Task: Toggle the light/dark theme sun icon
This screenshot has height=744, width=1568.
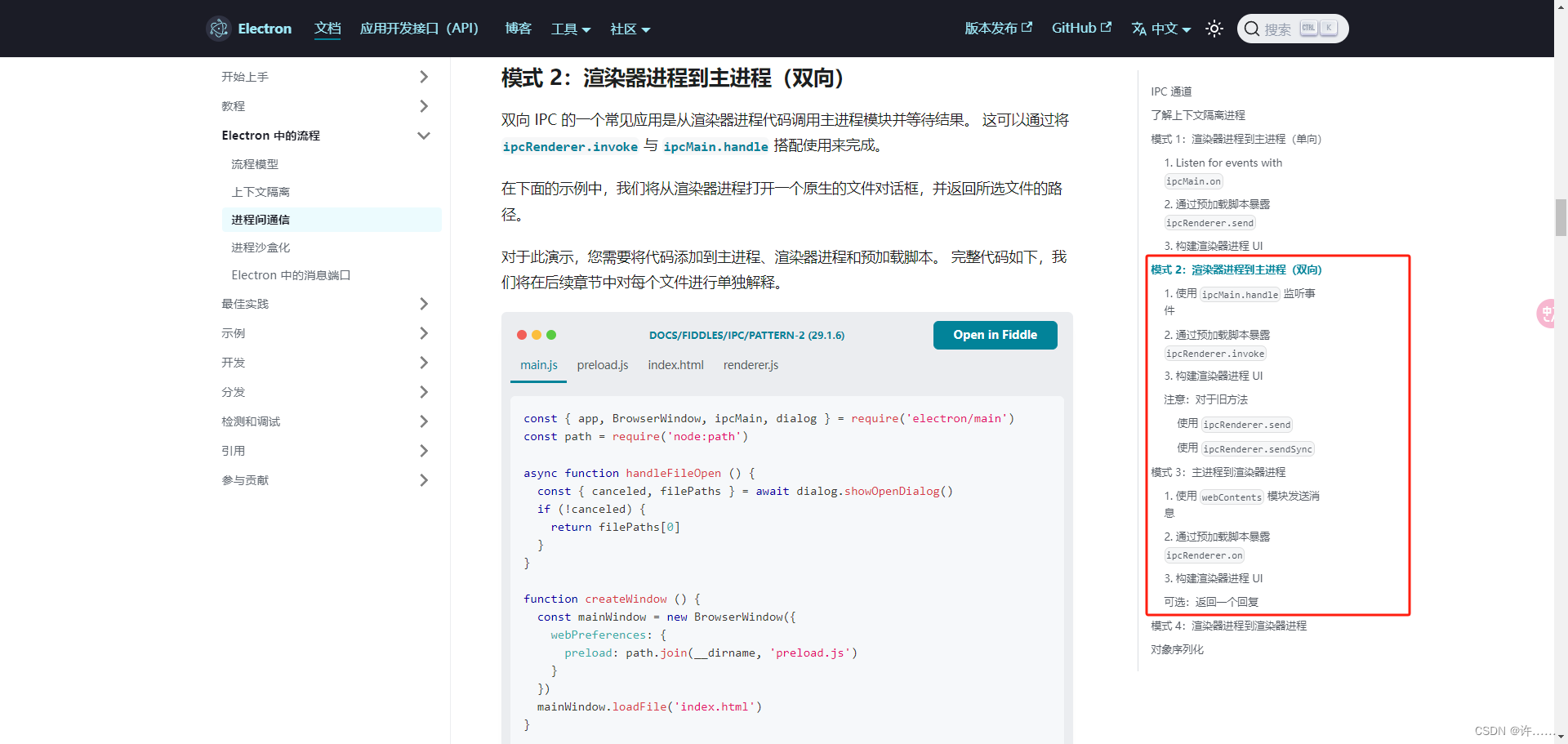Action: [x=1214, y=29]
